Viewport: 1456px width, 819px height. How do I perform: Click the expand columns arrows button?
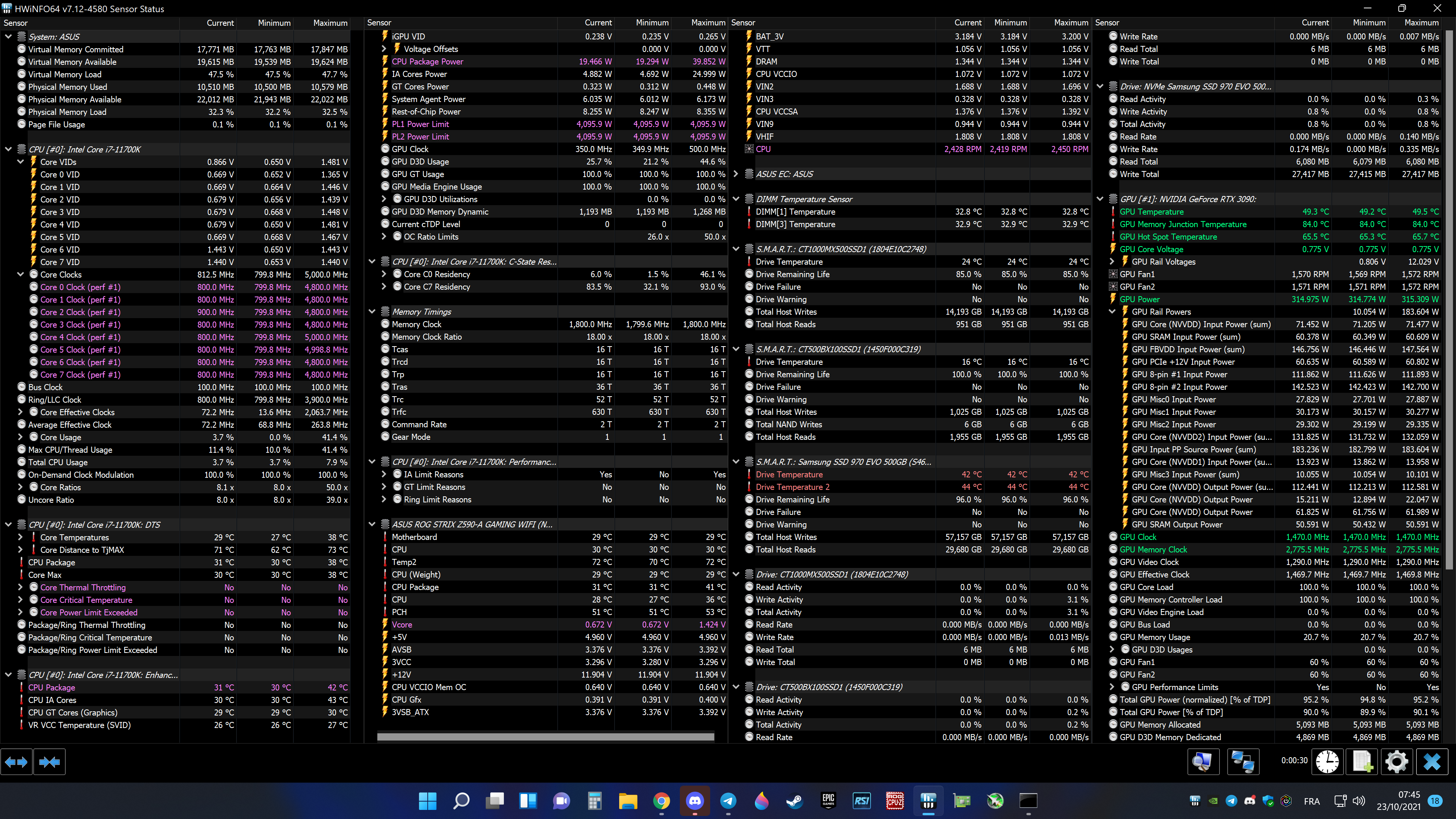(16, 762)
